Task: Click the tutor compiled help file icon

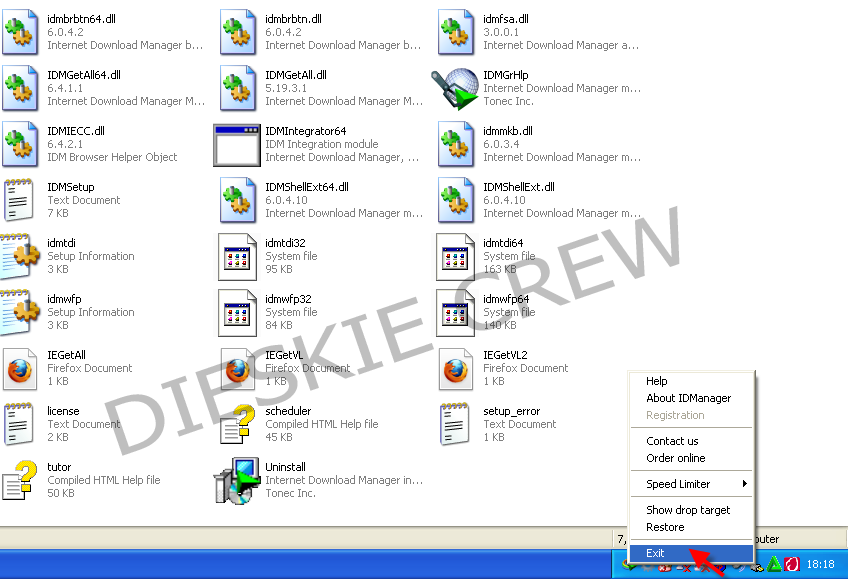Action: (x=19, y=480)
